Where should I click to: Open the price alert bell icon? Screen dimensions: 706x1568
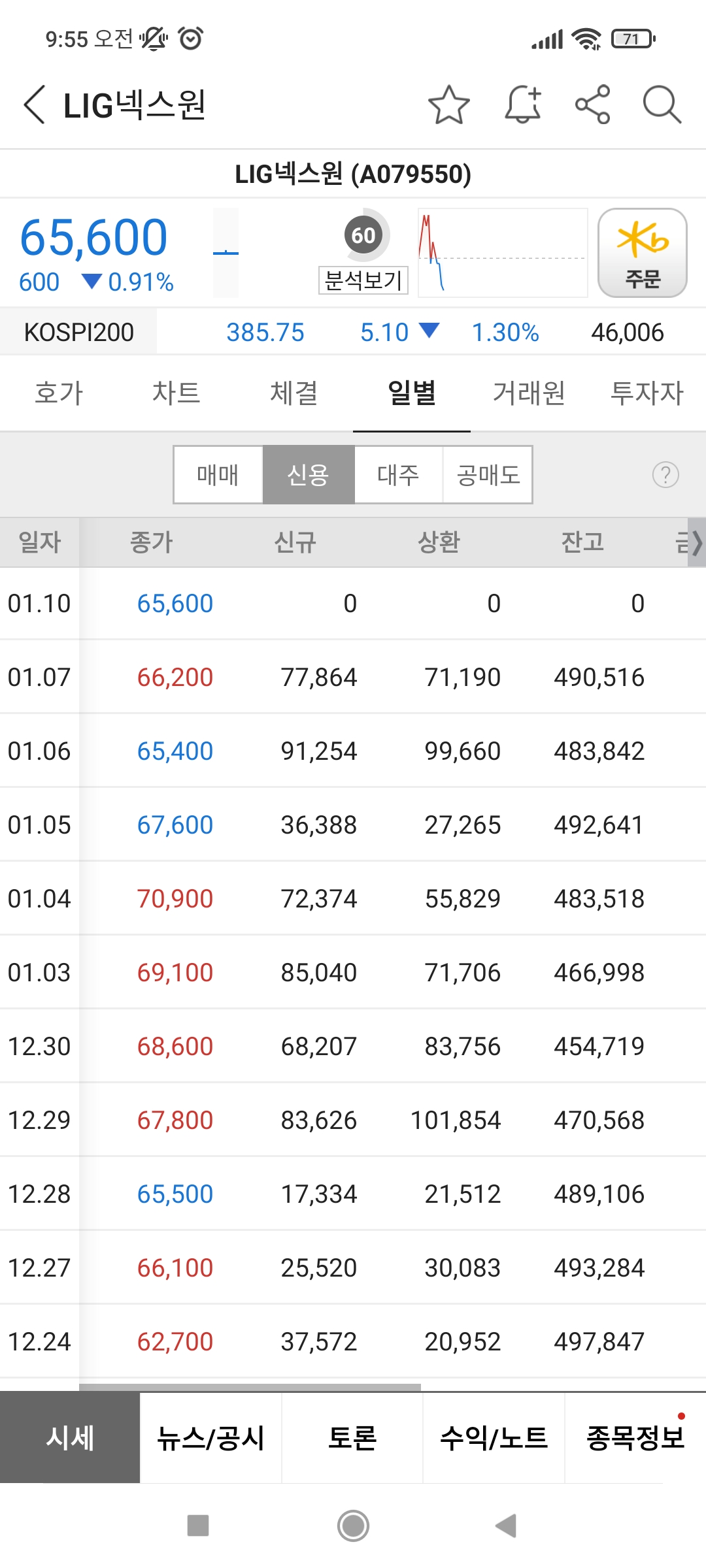click(x=523, y=105)
